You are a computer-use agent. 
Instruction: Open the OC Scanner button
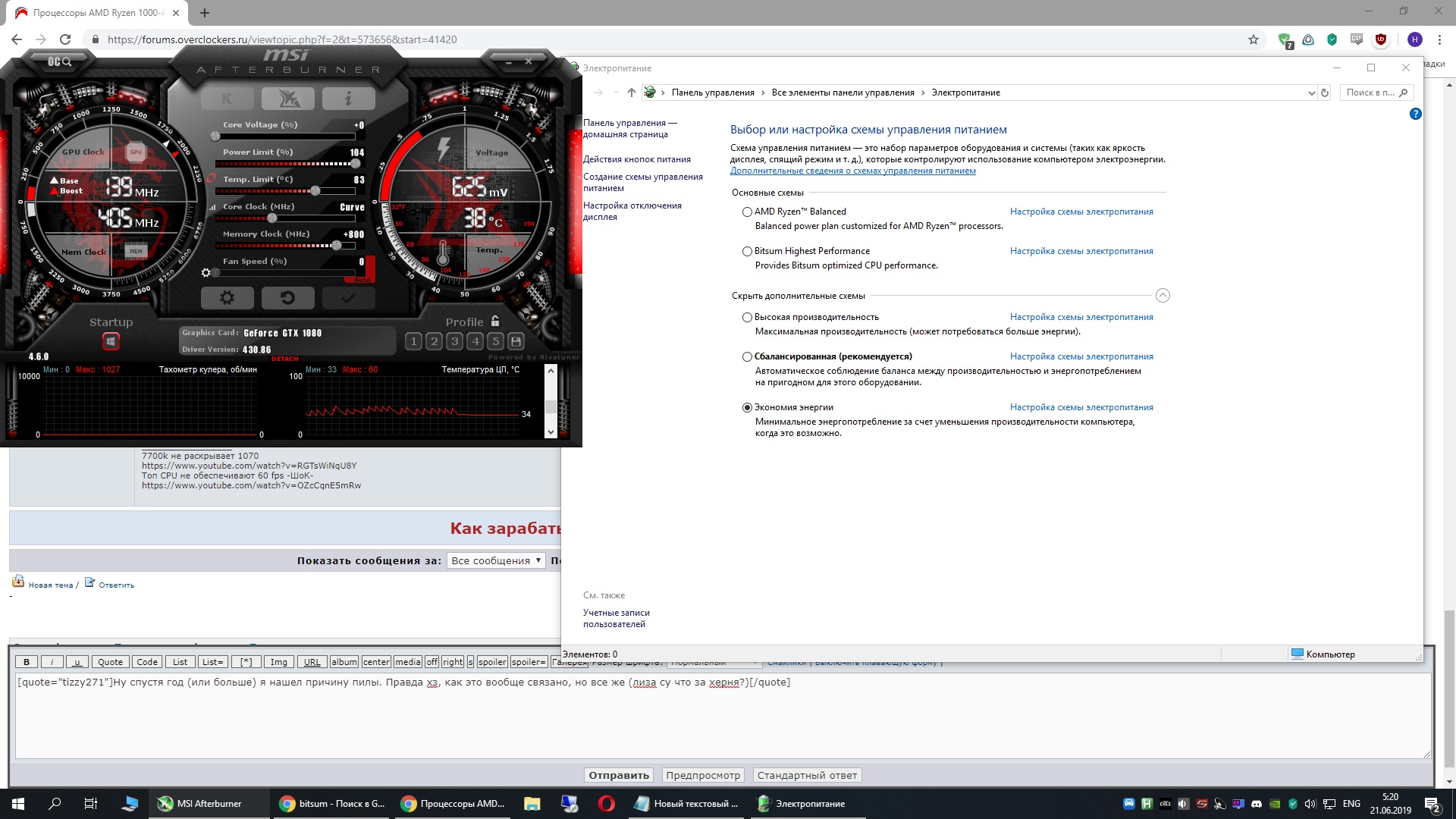pyautogui.click(x=60, y=61)
